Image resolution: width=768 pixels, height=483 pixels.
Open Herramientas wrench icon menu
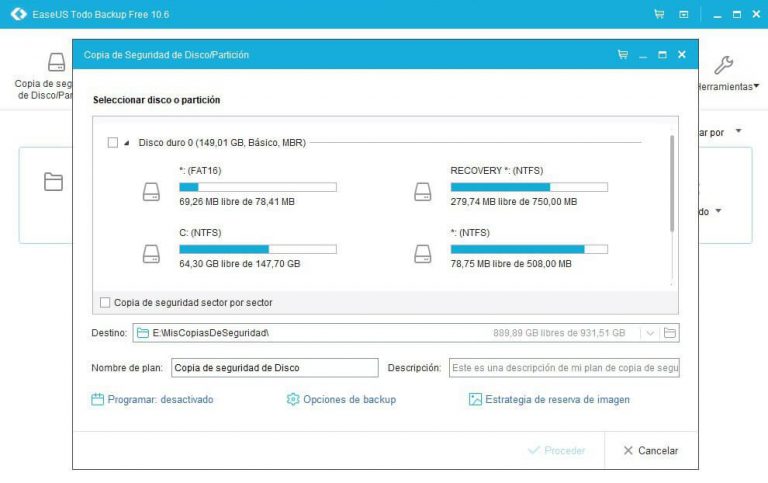[723, 65]
